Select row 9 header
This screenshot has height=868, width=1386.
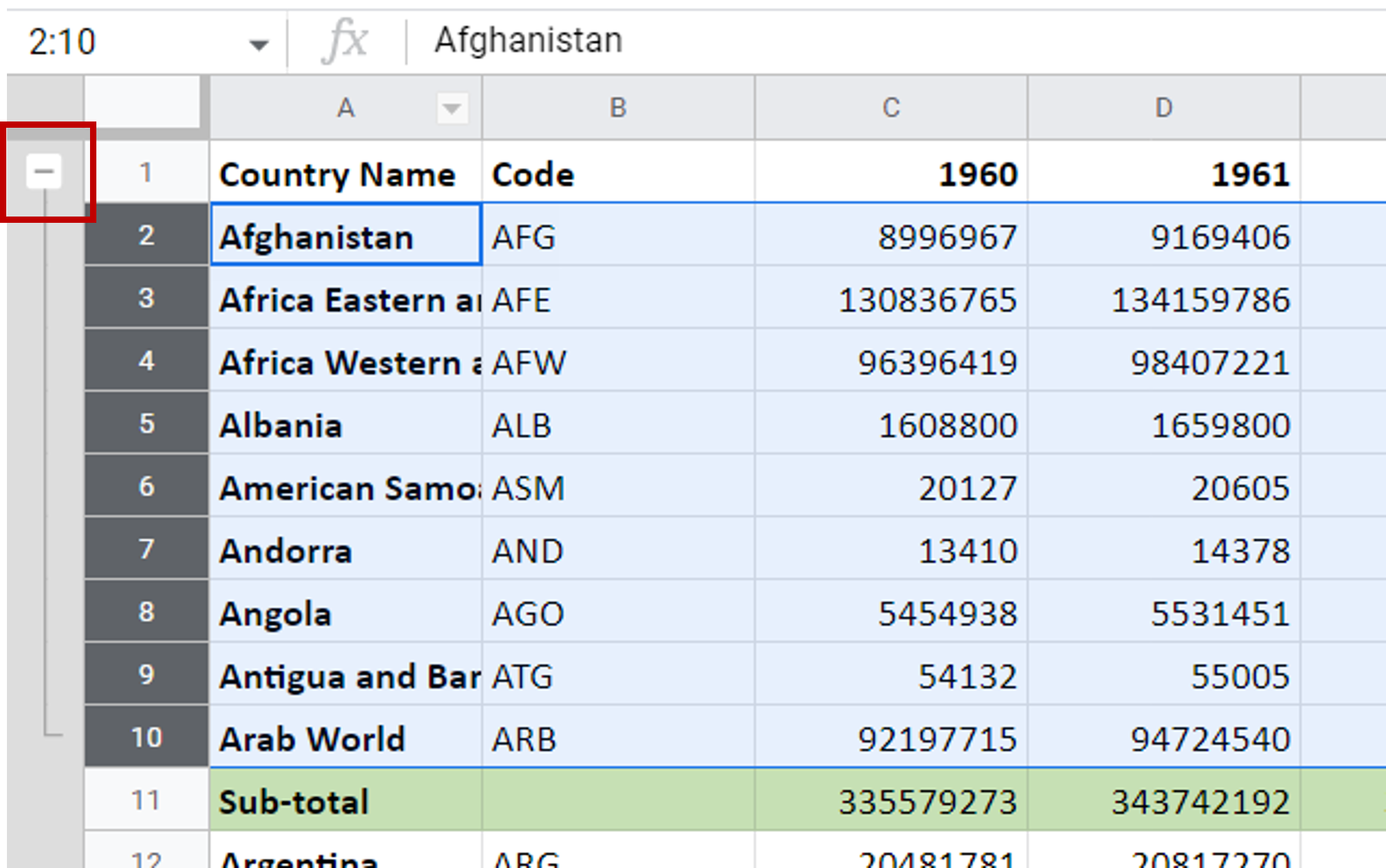coord(146,674)
